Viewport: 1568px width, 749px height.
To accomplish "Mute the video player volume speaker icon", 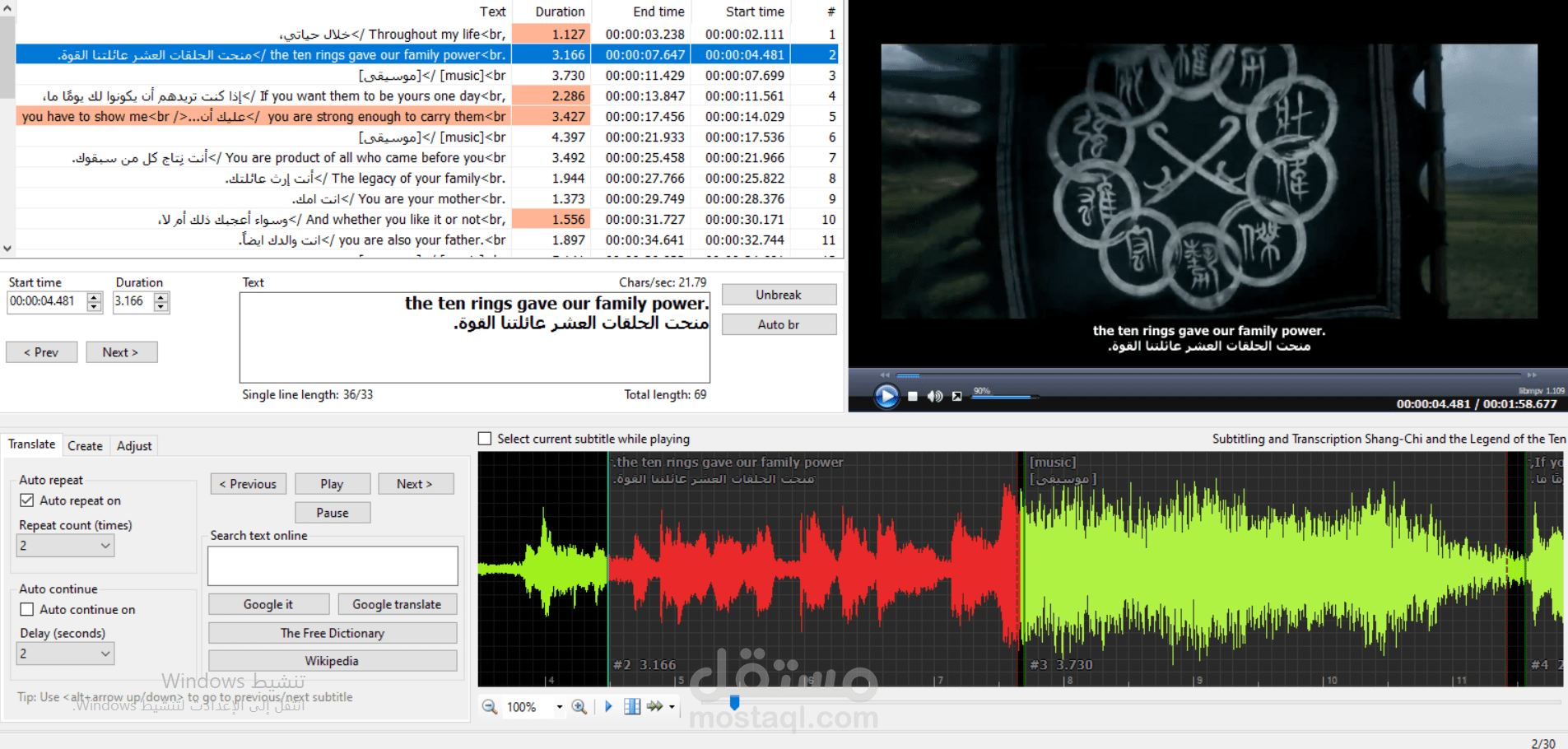I will (x=935, y=397).
